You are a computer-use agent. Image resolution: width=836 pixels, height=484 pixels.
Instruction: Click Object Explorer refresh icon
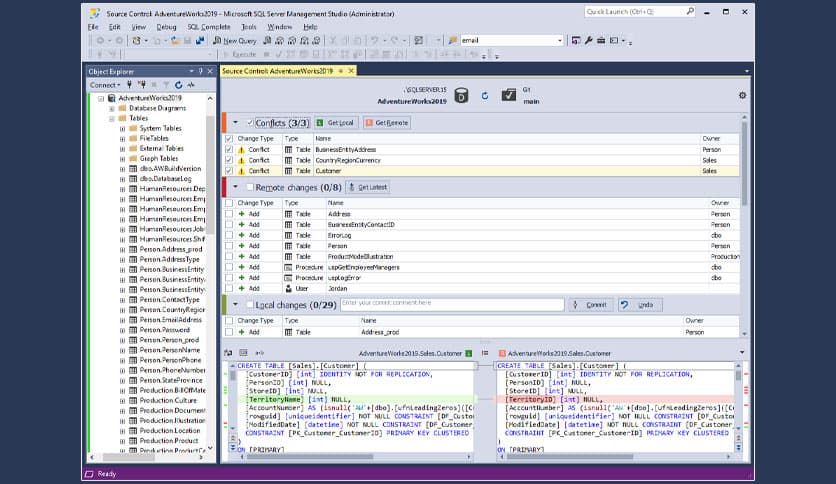point(179,85)
